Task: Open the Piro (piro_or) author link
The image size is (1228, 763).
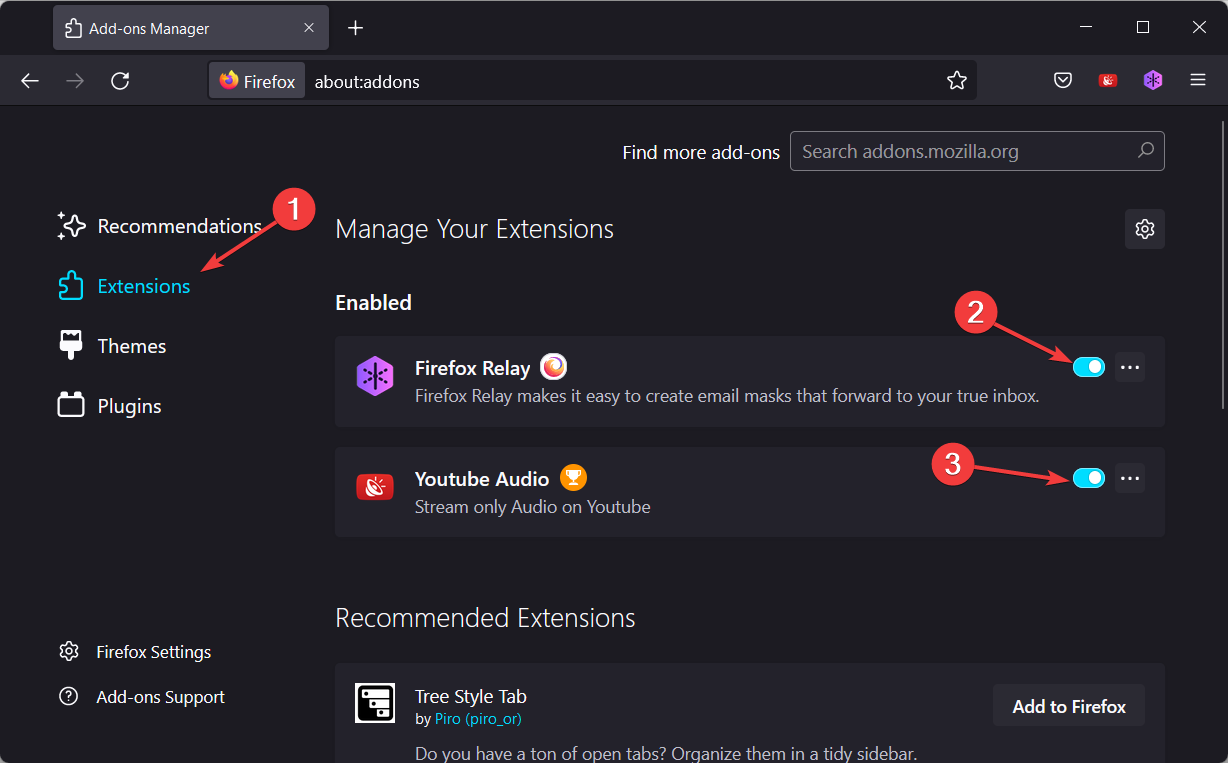Action: (x=478, y=719)
